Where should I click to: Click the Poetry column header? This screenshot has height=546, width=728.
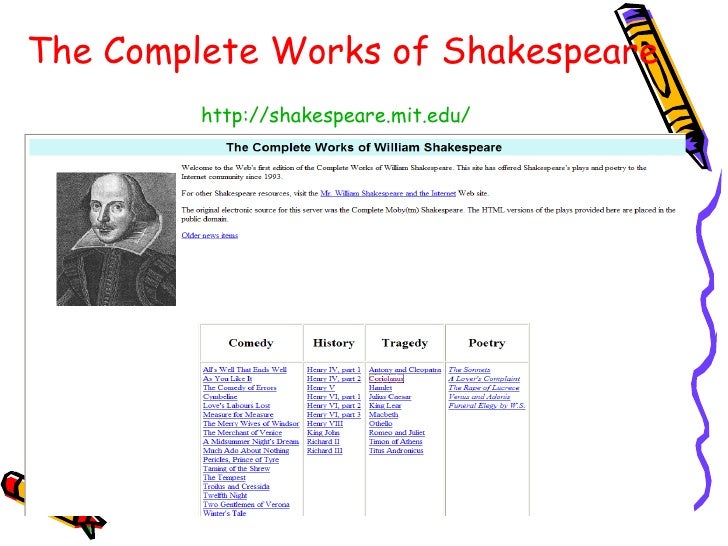pos(487,343)
